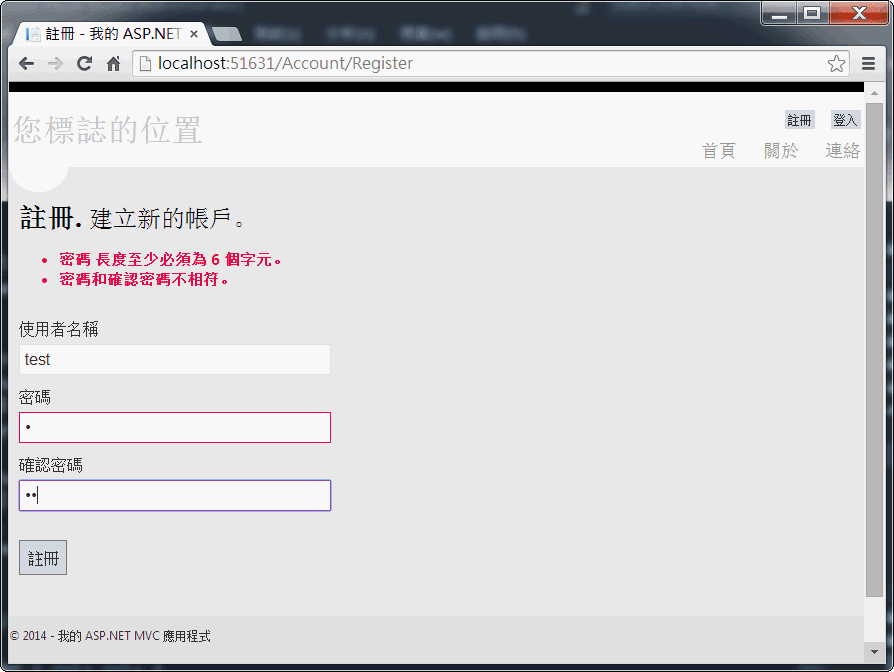Click the page scrollbar down arrow

(874, 651)
